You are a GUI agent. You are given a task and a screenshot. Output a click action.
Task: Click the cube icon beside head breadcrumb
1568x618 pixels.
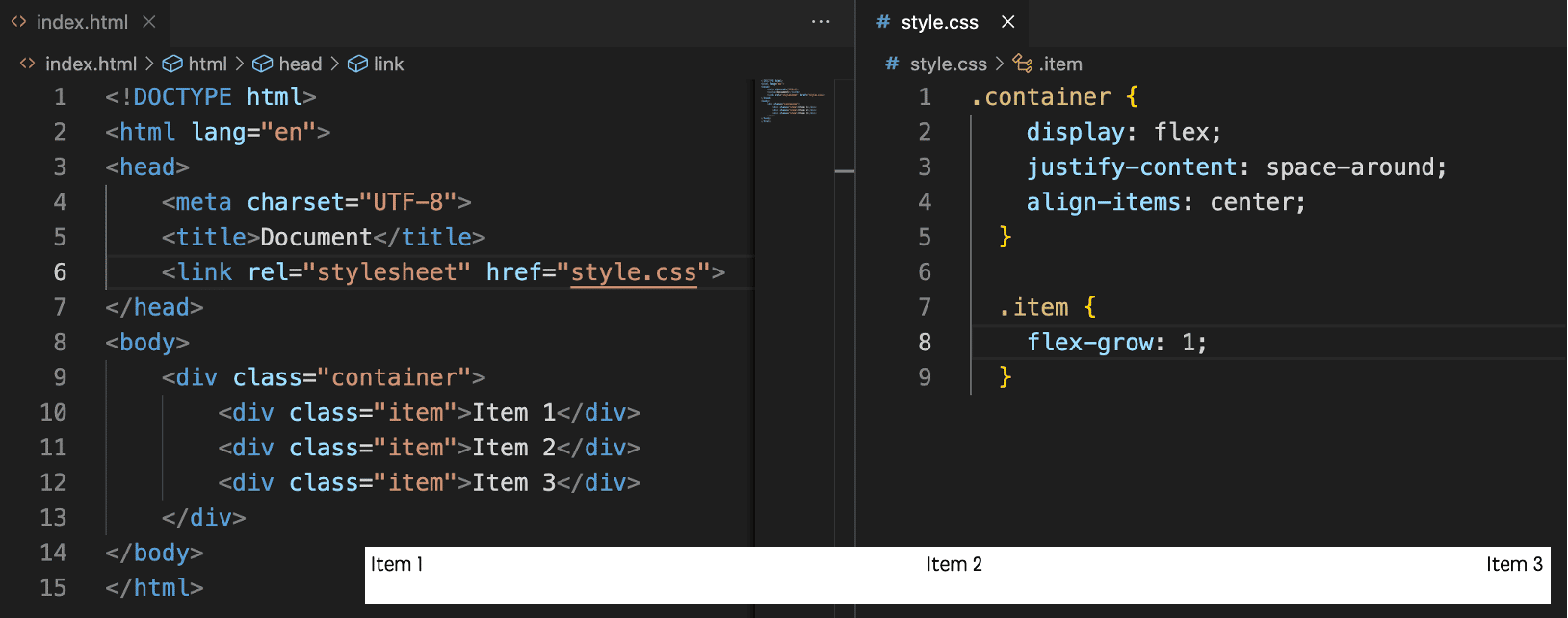262,64
